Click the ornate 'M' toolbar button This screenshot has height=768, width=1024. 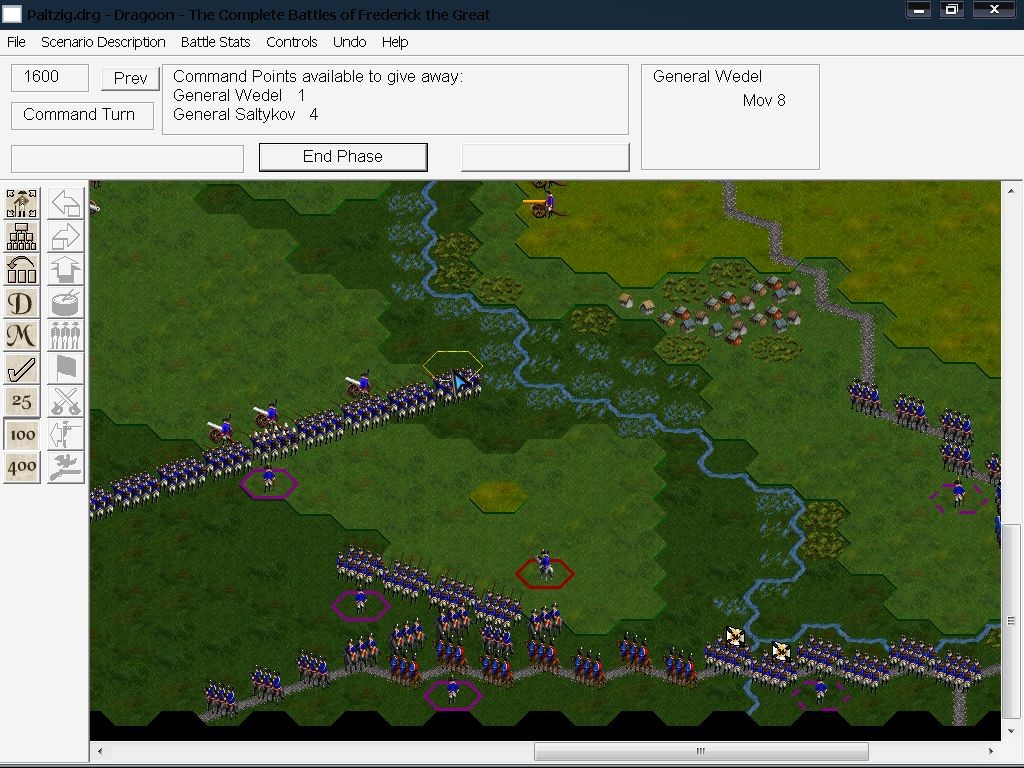point(22,335)
